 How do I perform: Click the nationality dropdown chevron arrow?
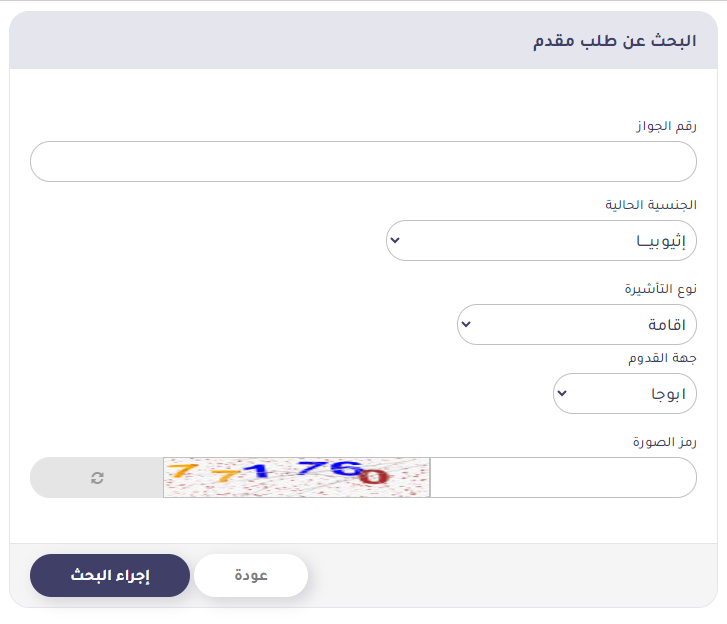tap(395, 241)
